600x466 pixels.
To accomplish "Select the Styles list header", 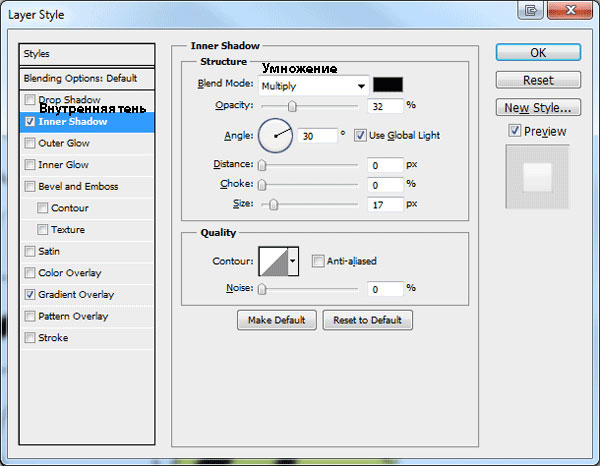I will click(x=87, y=54).
